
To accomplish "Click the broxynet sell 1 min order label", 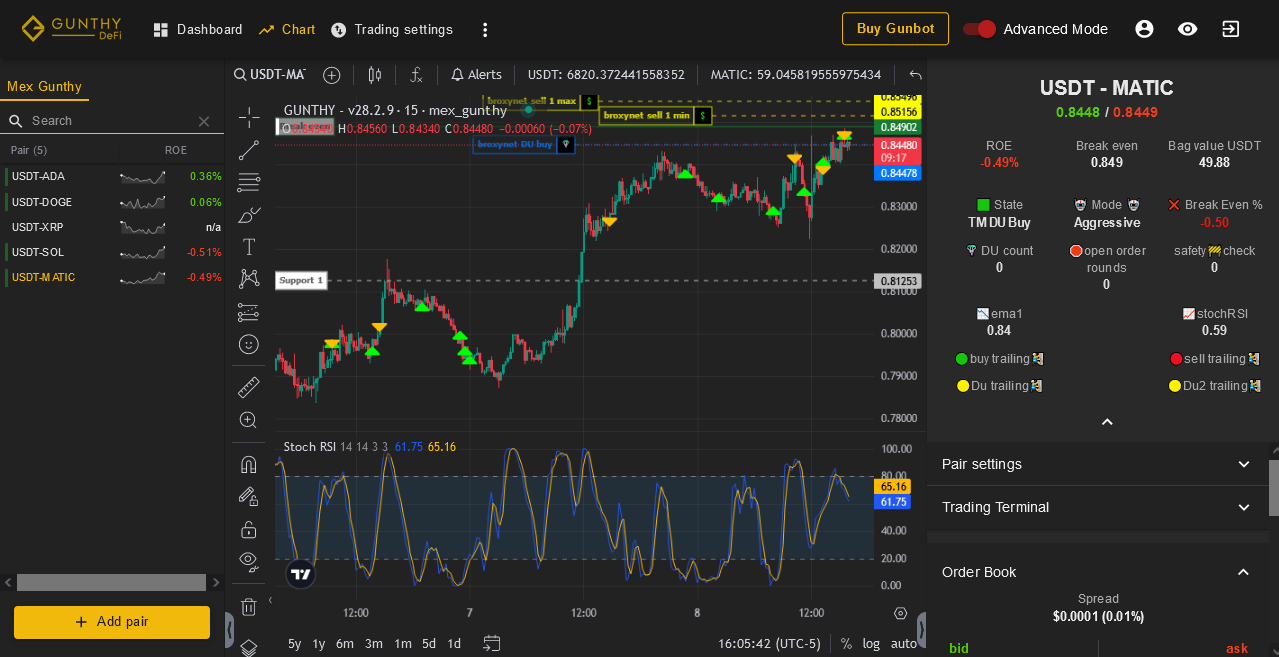I will click(655, 116).
